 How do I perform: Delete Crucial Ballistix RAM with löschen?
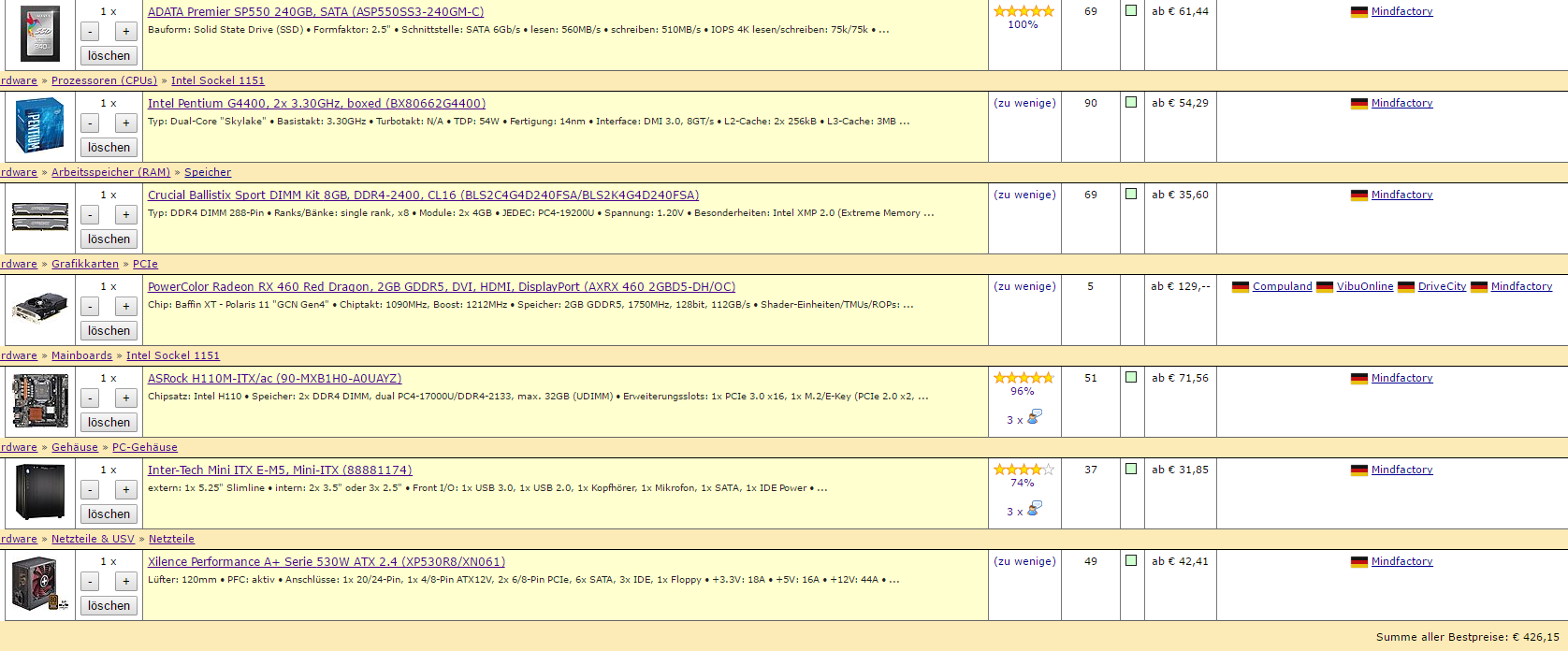109,239
